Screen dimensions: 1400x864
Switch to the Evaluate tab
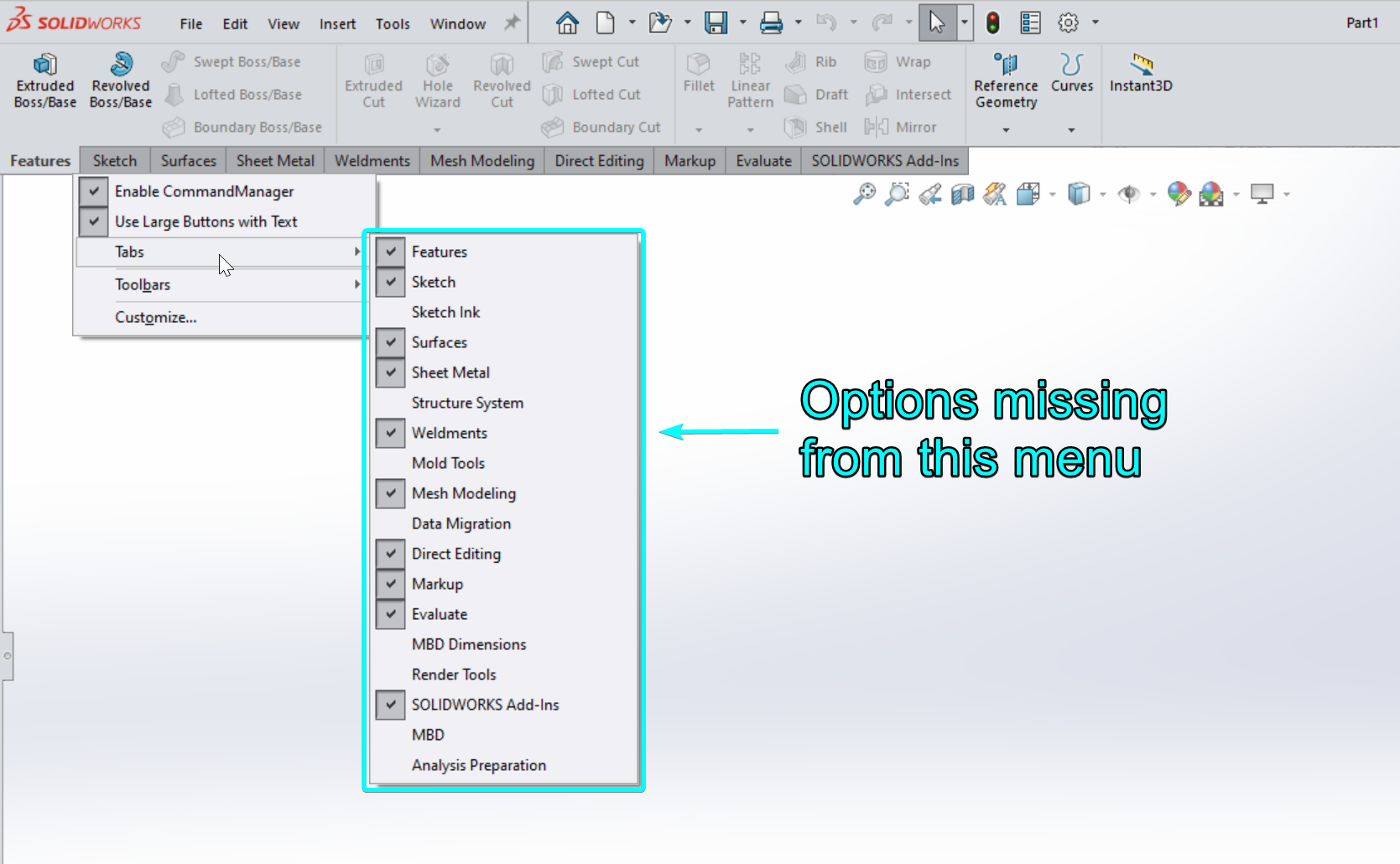click(763, 160)
